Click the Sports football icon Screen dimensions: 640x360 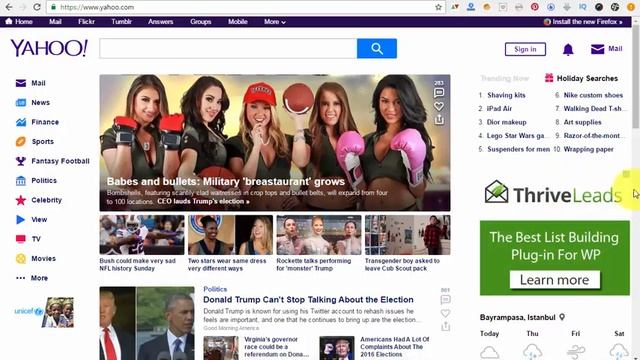21,142
